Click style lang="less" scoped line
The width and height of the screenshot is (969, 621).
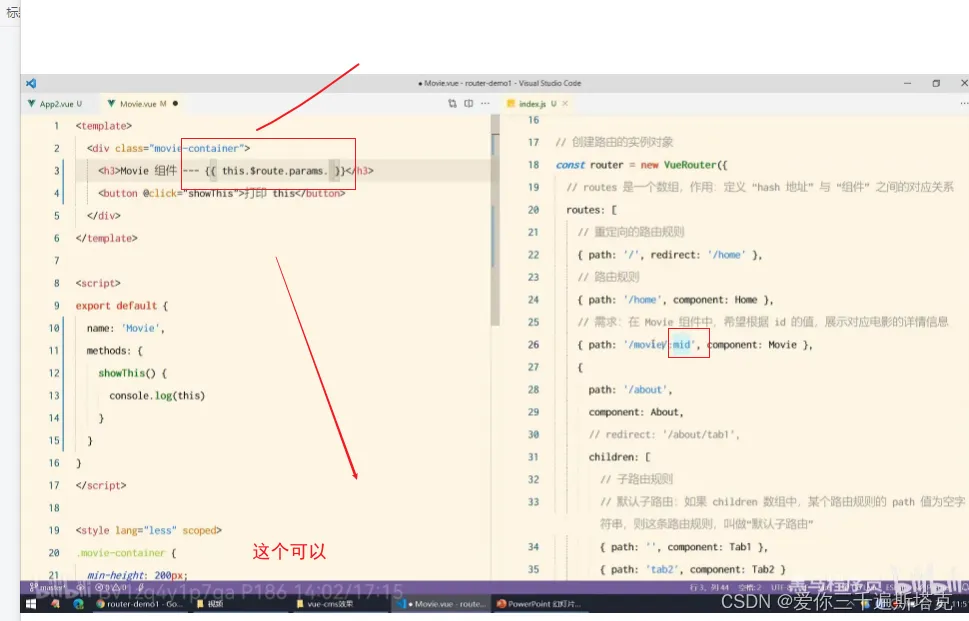[148, 530]
